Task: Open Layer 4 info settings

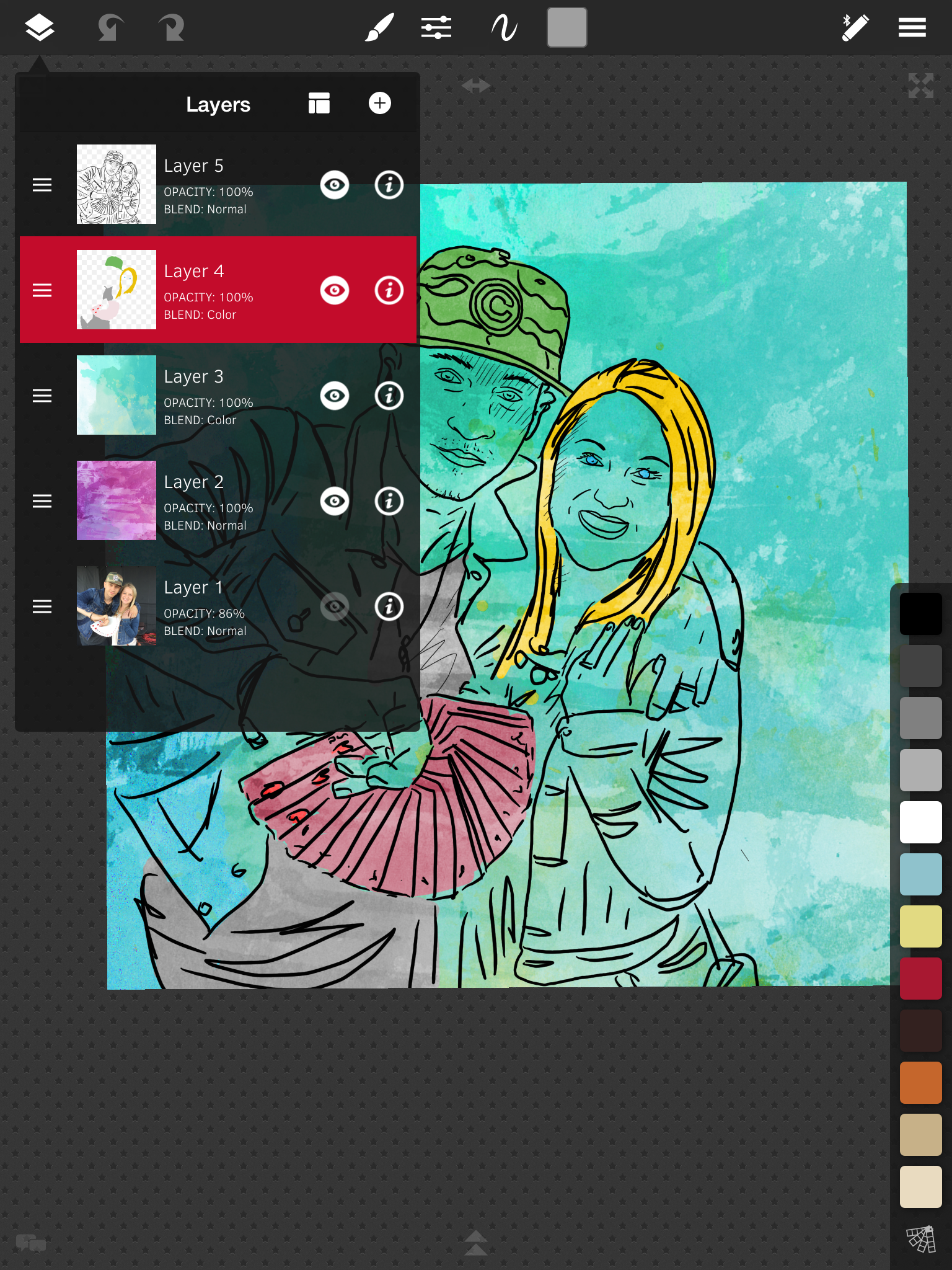Action: [x=389, y=290]
